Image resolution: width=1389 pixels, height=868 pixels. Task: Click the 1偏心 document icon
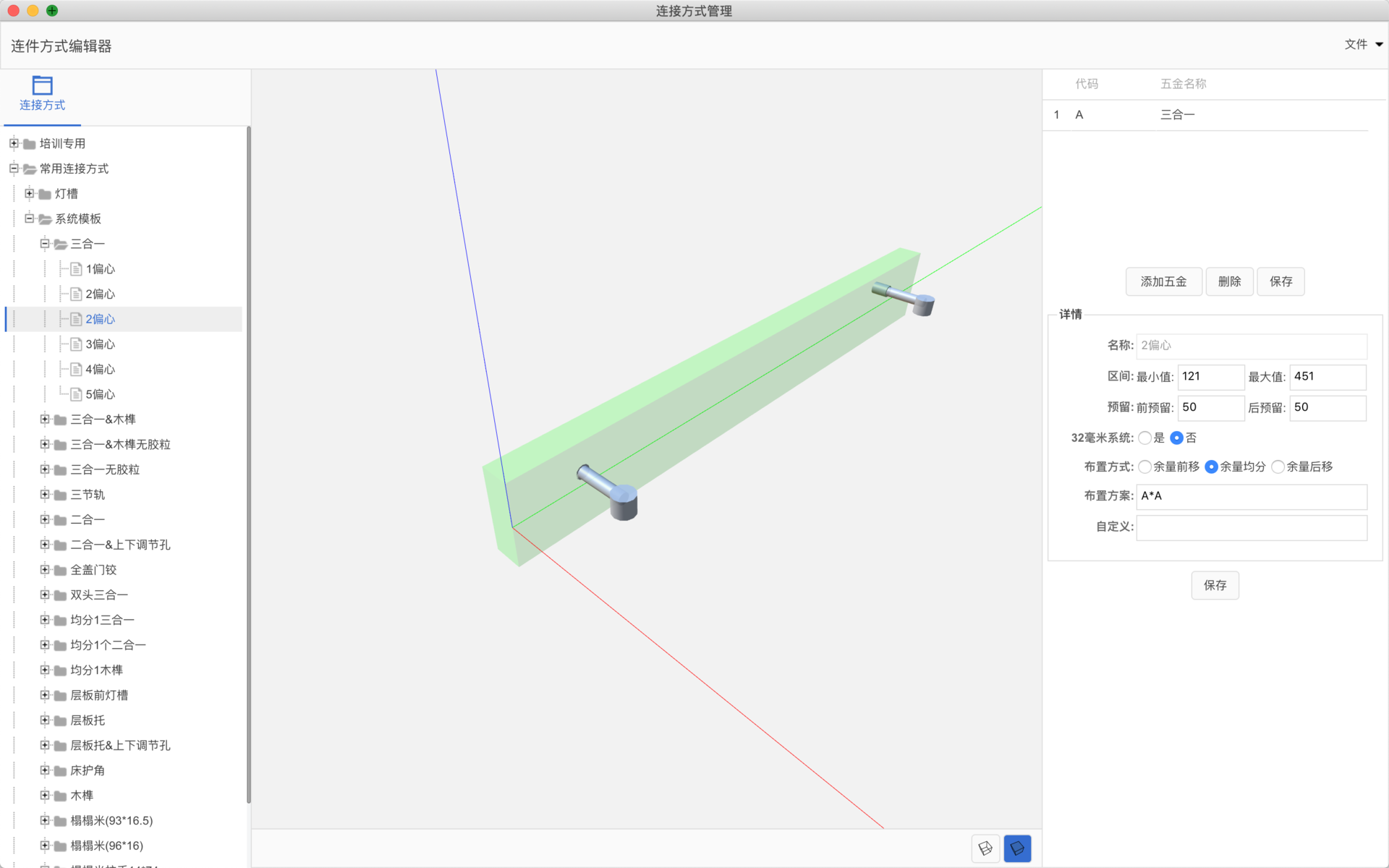click(76, 269)
